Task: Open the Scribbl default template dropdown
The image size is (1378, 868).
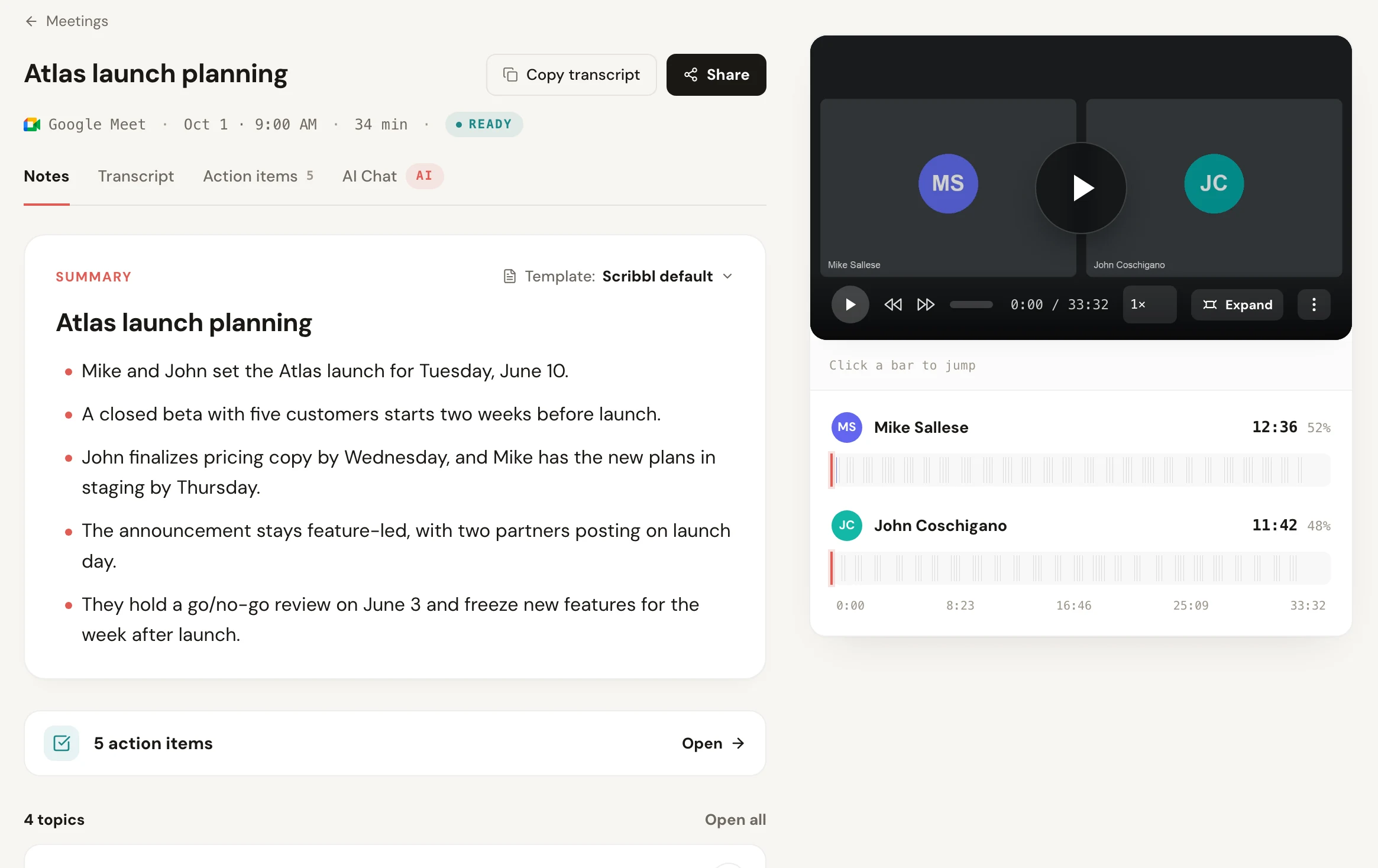Action: (618, 276)
